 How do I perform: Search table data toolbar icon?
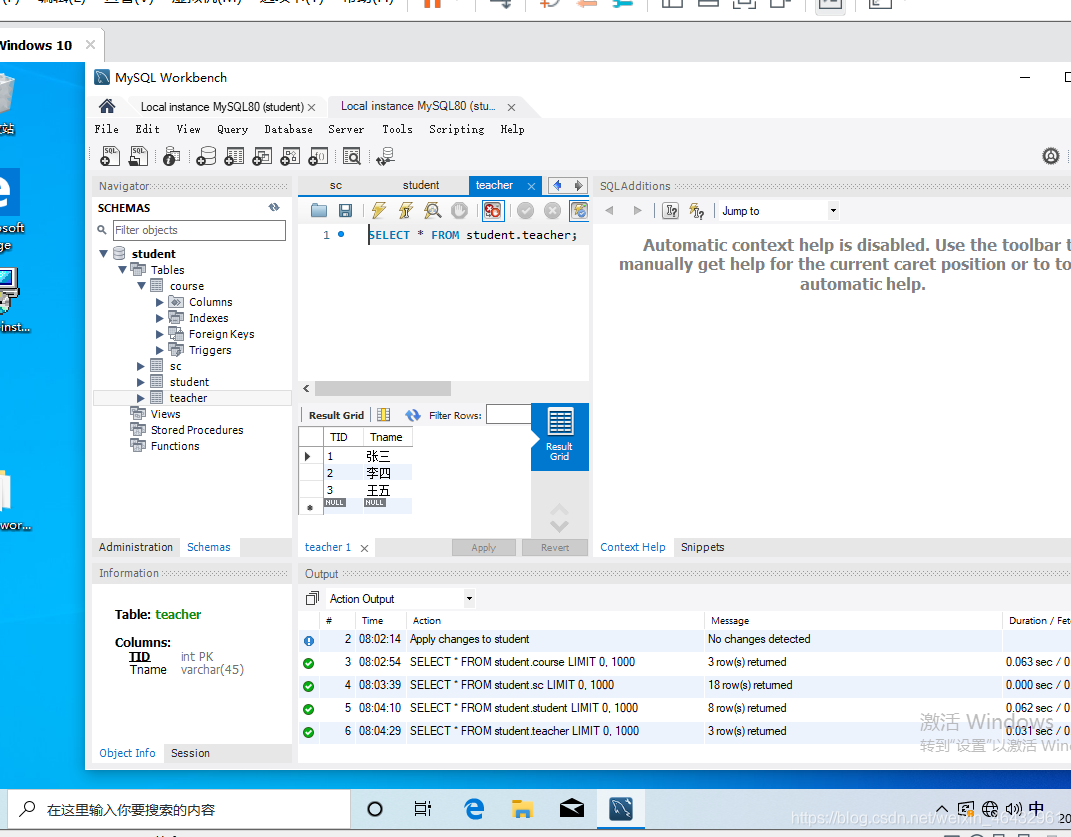pos(352,156)
